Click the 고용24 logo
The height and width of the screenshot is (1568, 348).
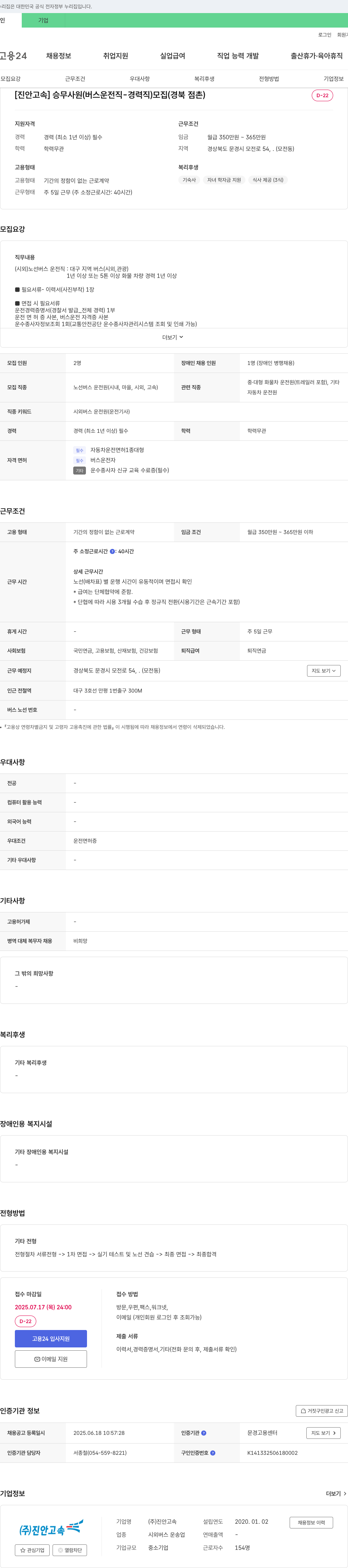(13, 56)
